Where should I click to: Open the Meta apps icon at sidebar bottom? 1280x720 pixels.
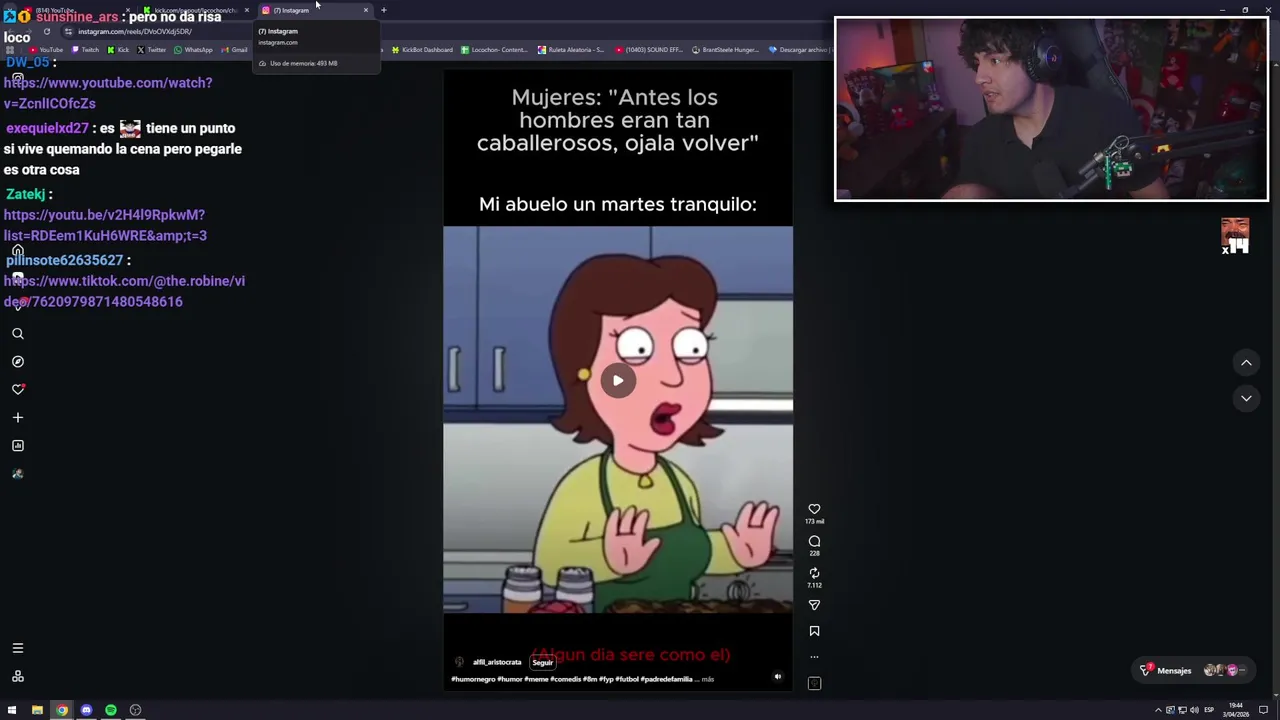(18, 676)
